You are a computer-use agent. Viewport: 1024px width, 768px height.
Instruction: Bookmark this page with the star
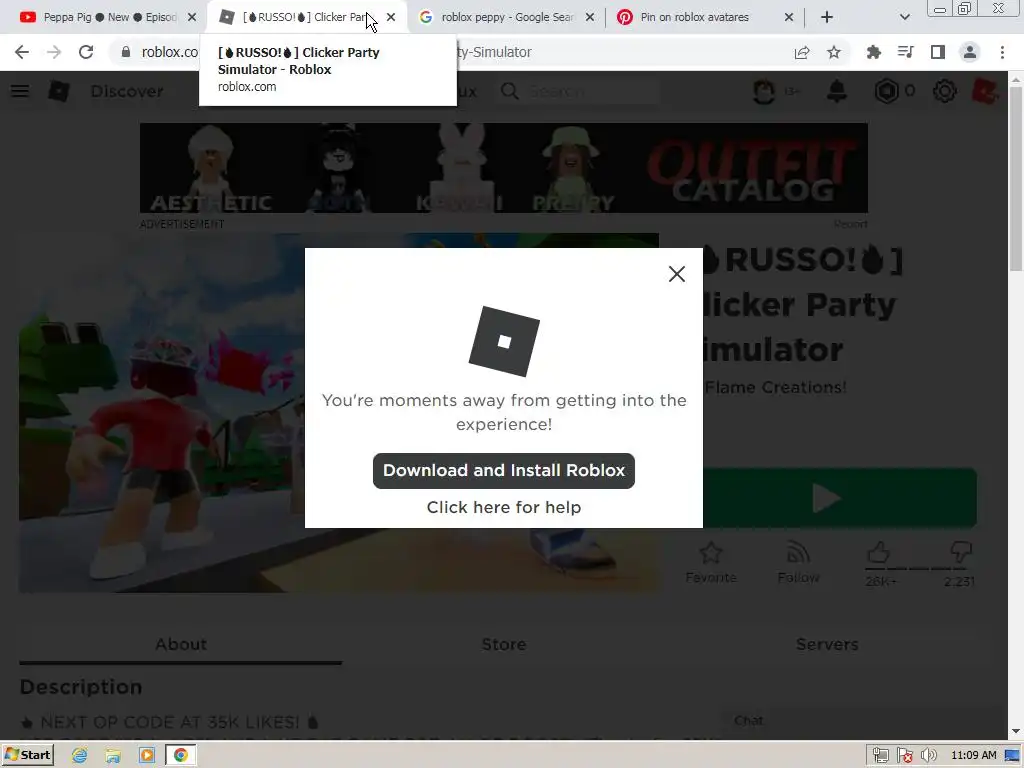click(834, 52)
